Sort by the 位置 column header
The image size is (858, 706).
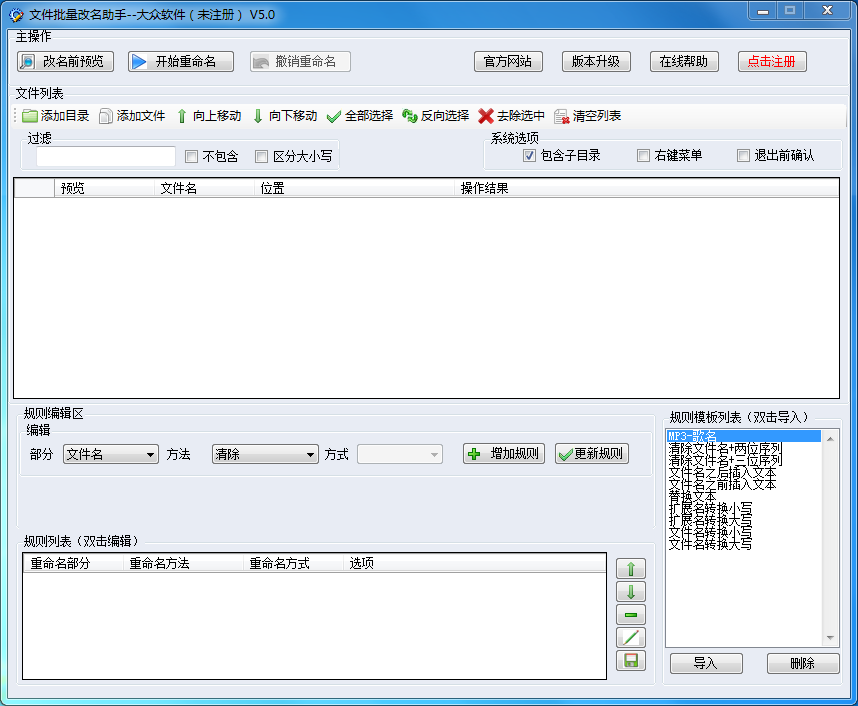(354, 188)
